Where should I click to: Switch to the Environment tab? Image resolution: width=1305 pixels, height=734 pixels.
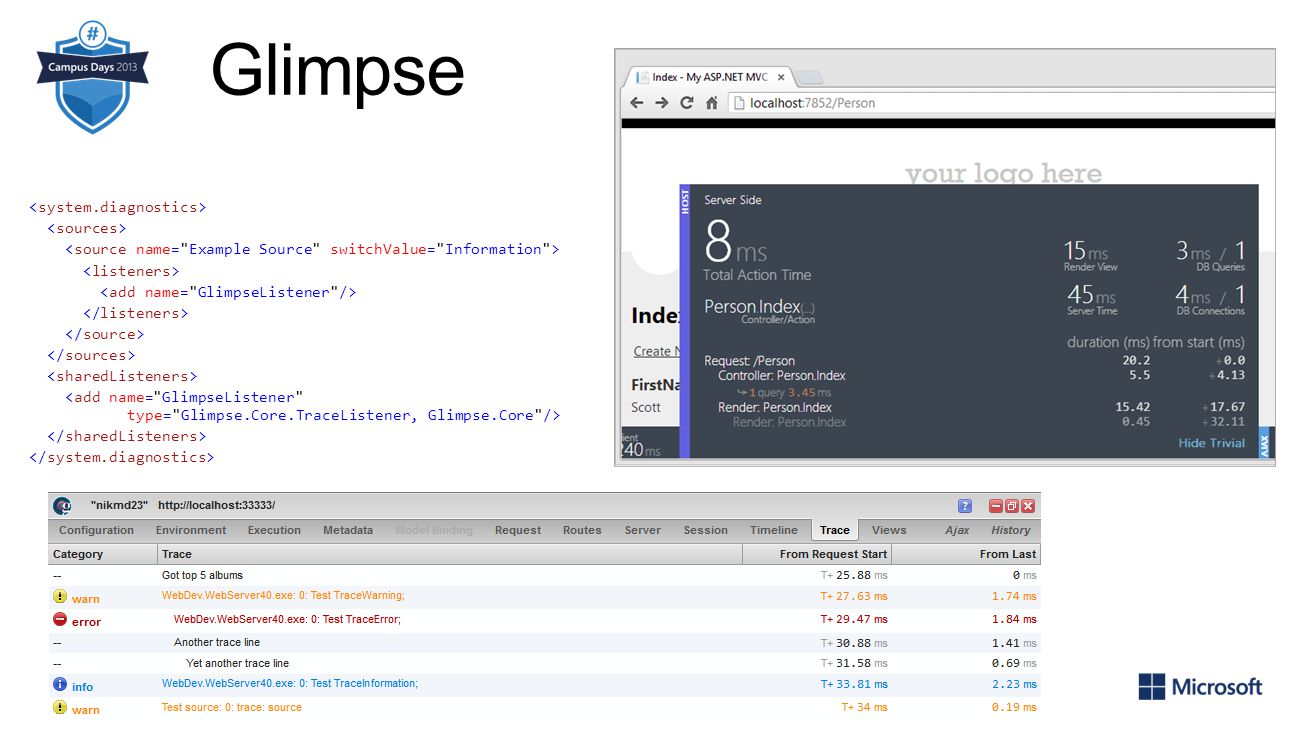pos(191,530)
